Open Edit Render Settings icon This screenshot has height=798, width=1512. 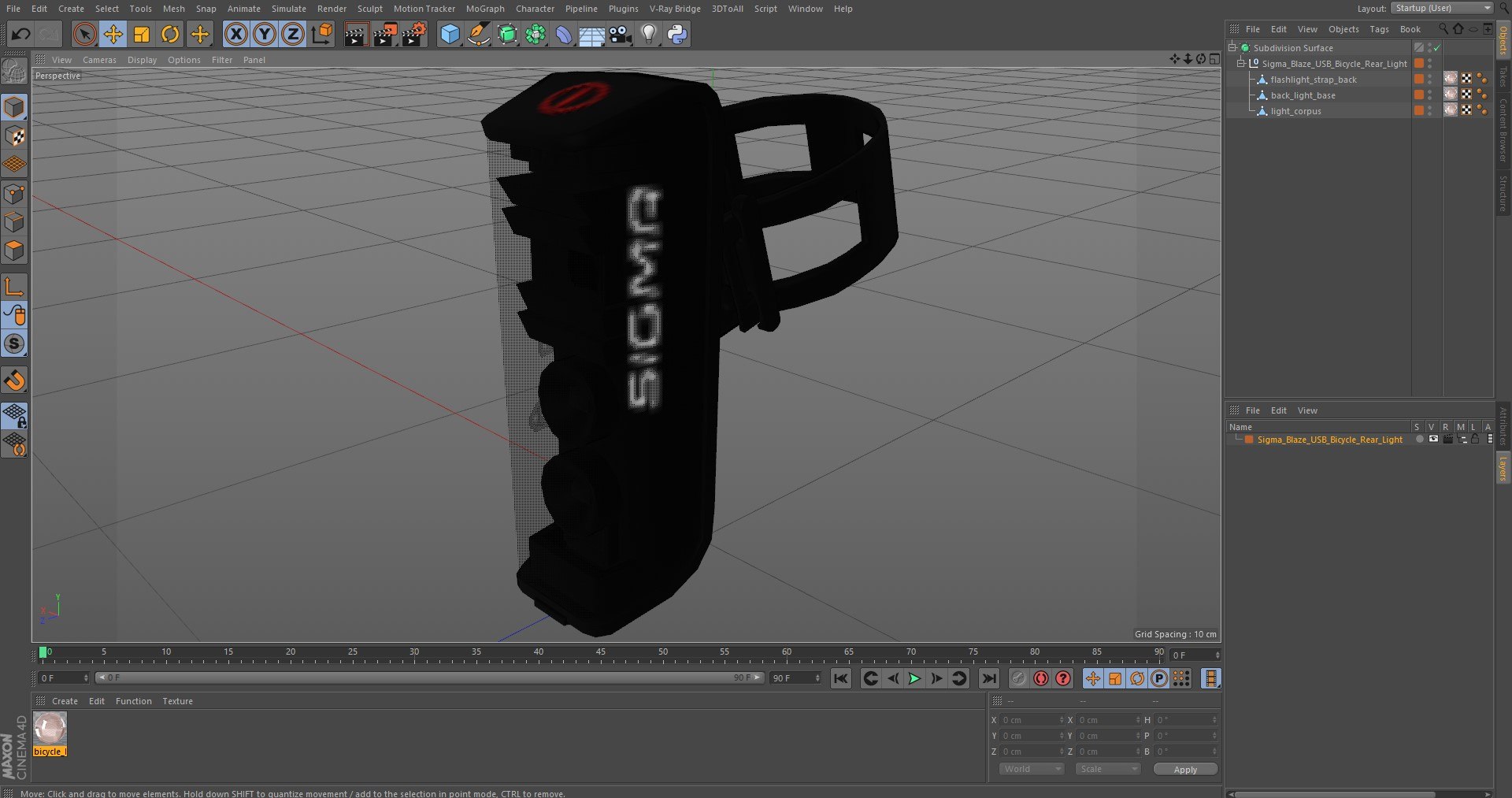coord(414,34)
